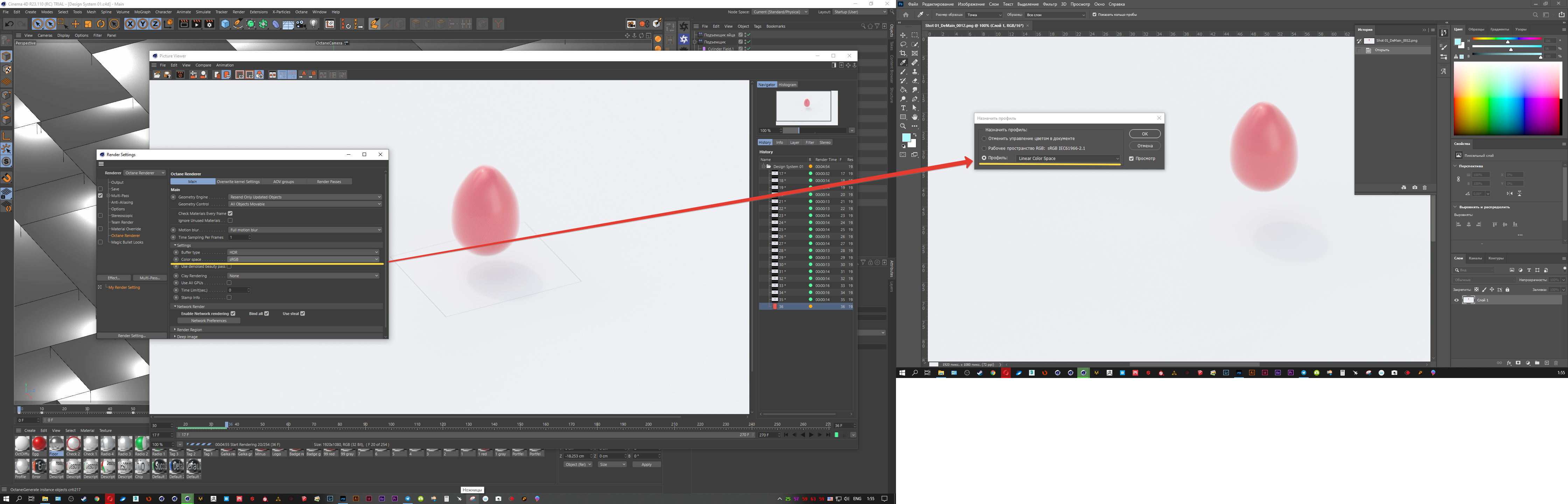This screenshot has height=504, width=1568.
Task: Open Edit Render Settings clapperboard gear icon
Action: (x=209, y=24)
